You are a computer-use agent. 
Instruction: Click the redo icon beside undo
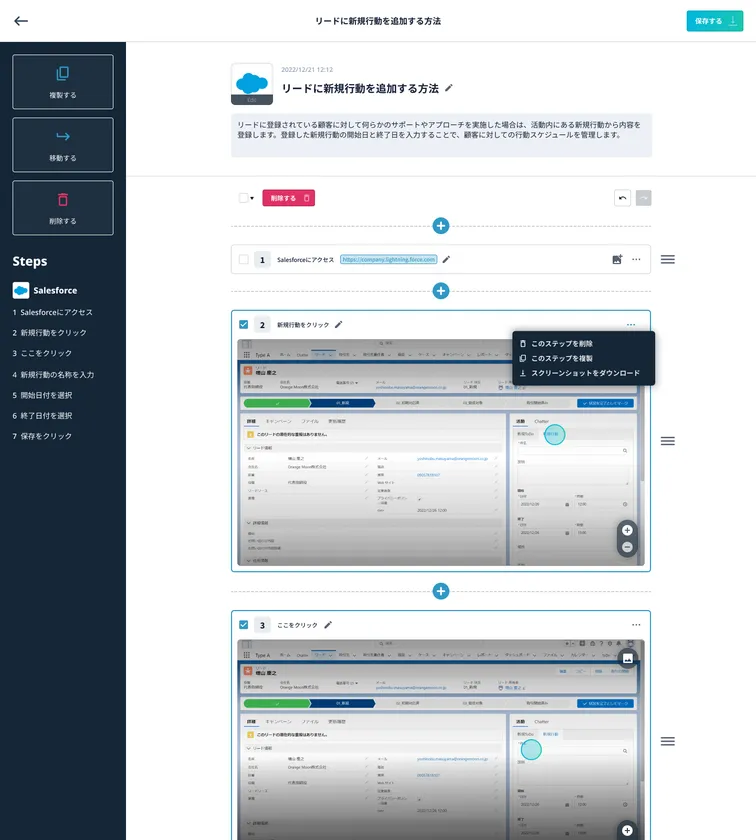pos(643,198)
